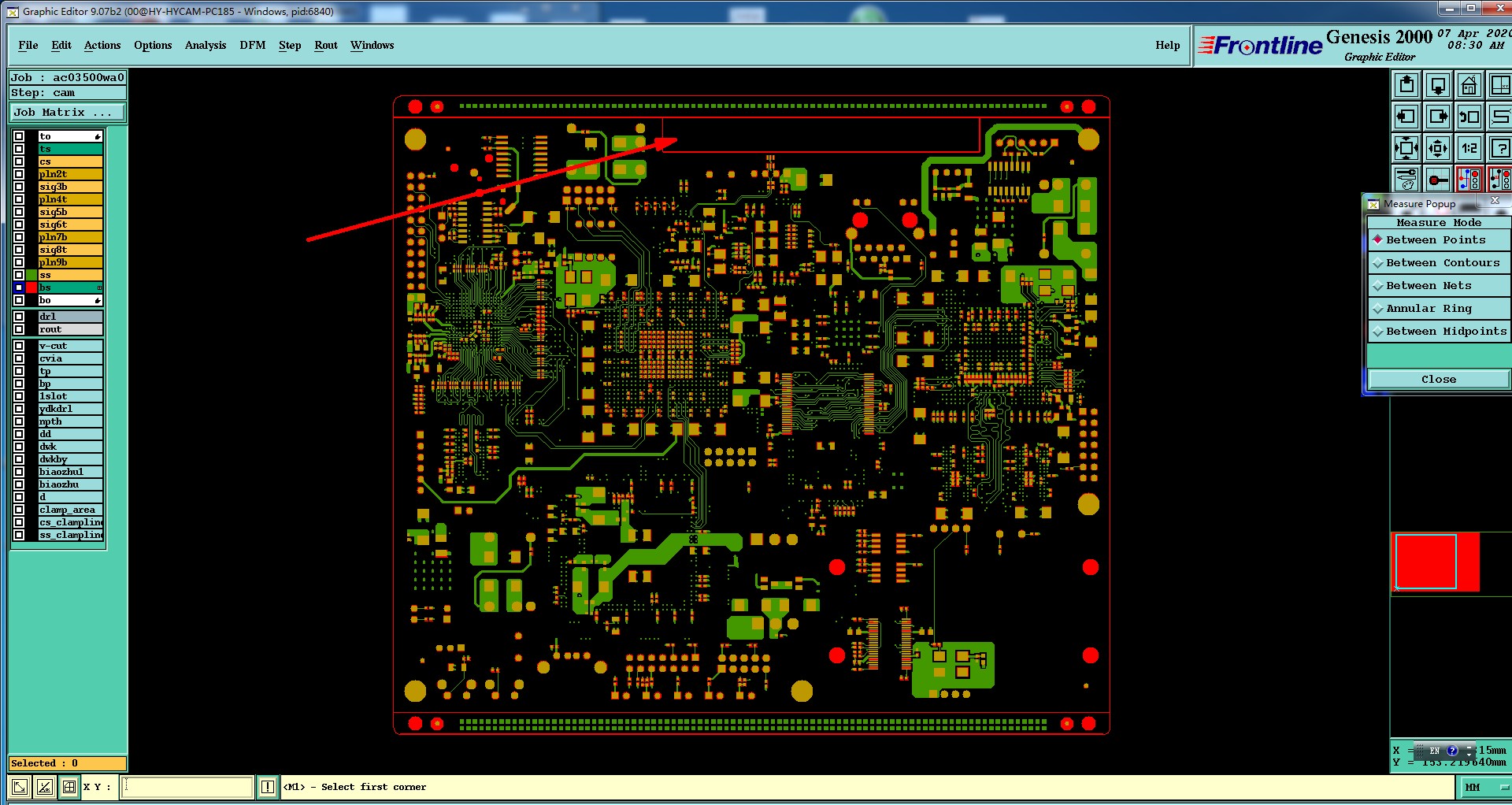Image resolution: width=1512 pixels, height=805 pixels.
Task: Select Between Midpoints measure mode
Action: click(1439, 332)
